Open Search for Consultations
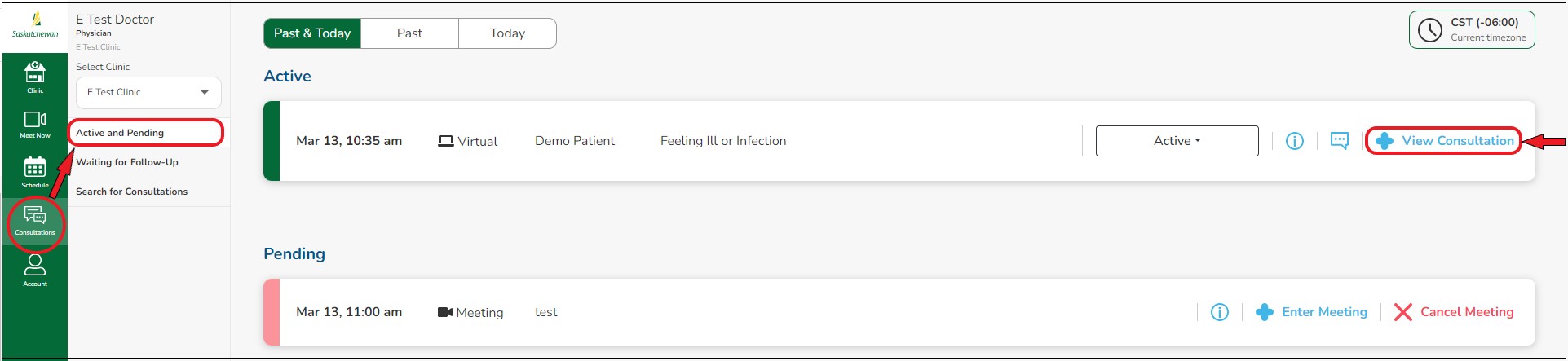Image resolution: width=1568 pixels, height=361 pixels. [x=131, y=192]
